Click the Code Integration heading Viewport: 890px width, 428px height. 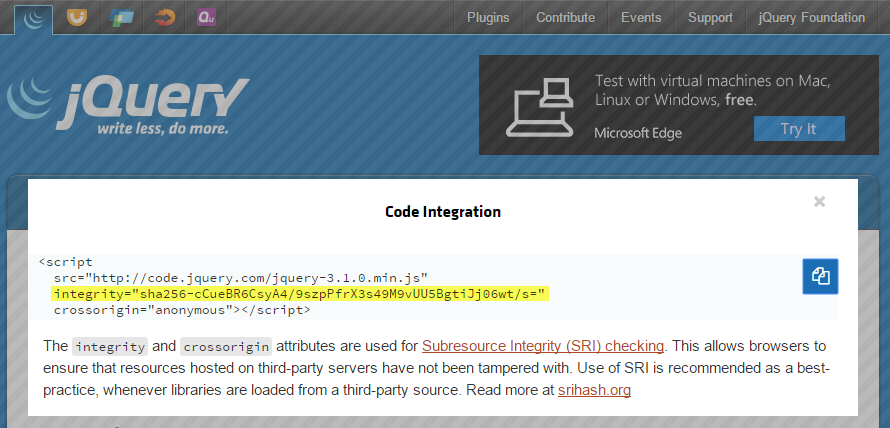pyautogui.click(x=443, y=212)
